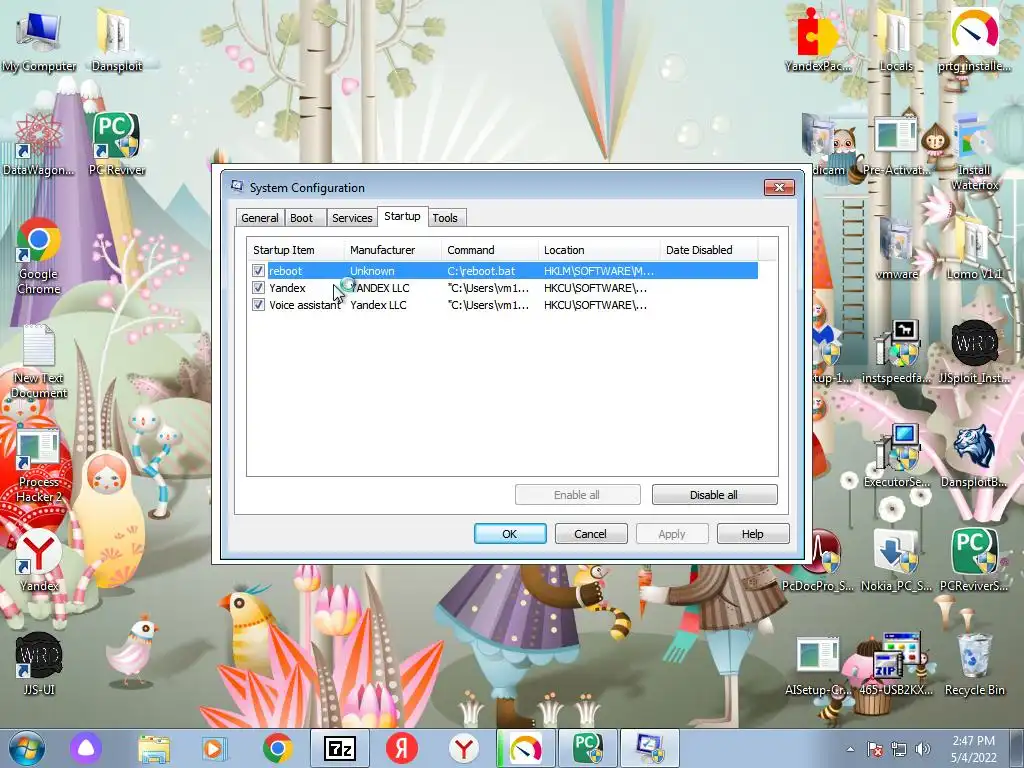Uncheck the Voice assistant startup checkbox
This screenshot has height=768, width=1024.
click(x=259, y=304)
